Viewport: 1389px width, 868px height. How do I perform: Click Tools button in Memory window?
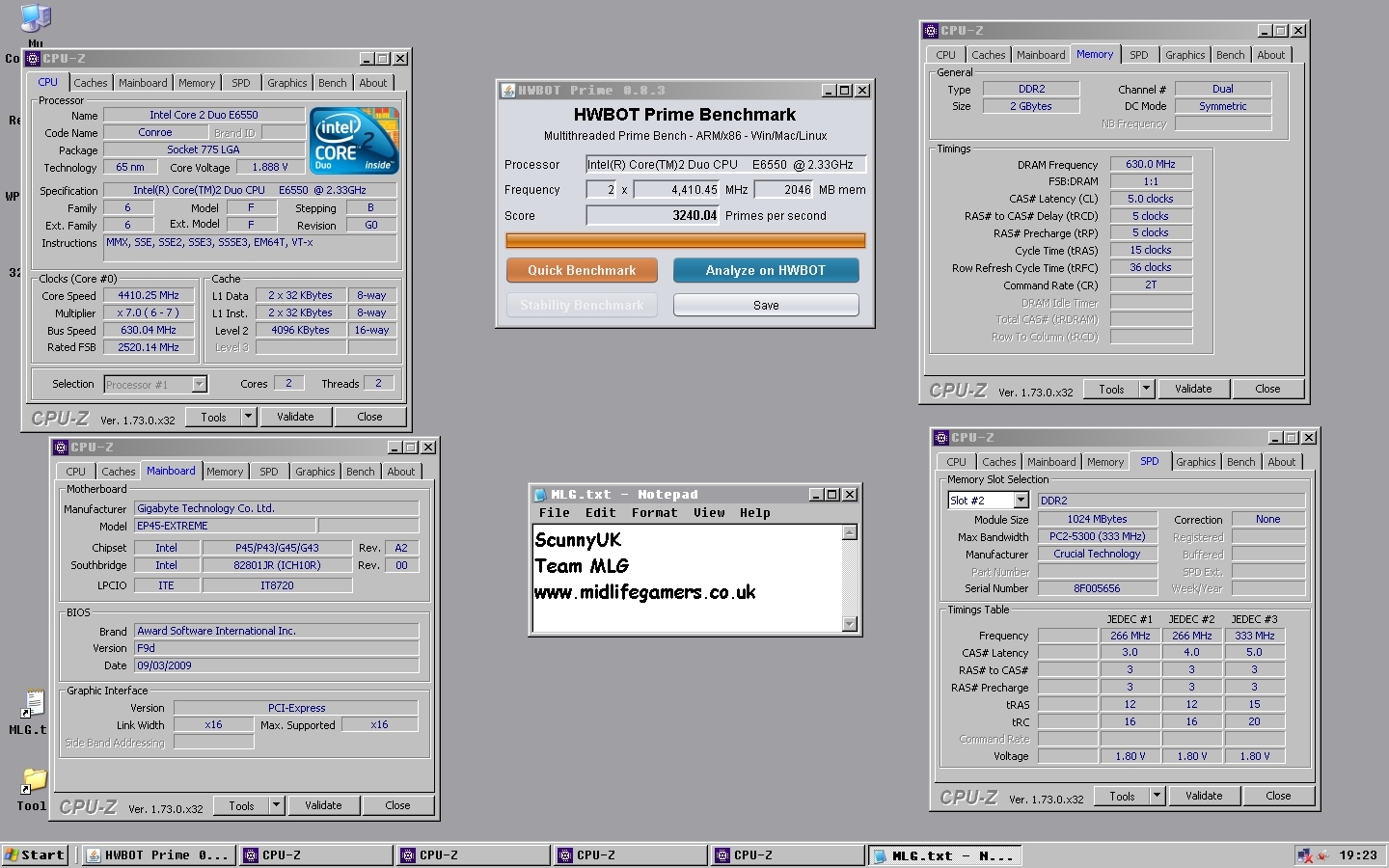coord(1111,389)
